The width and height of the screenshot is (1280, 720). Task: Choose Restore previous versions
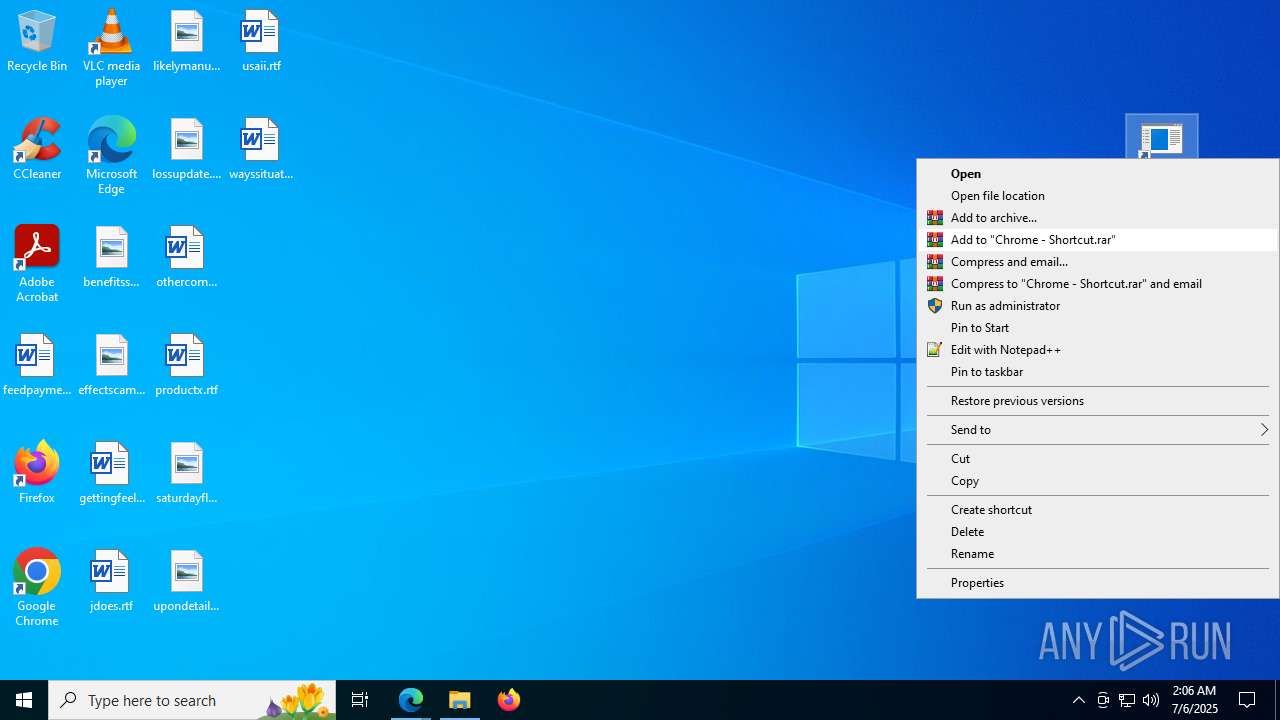1098,401
